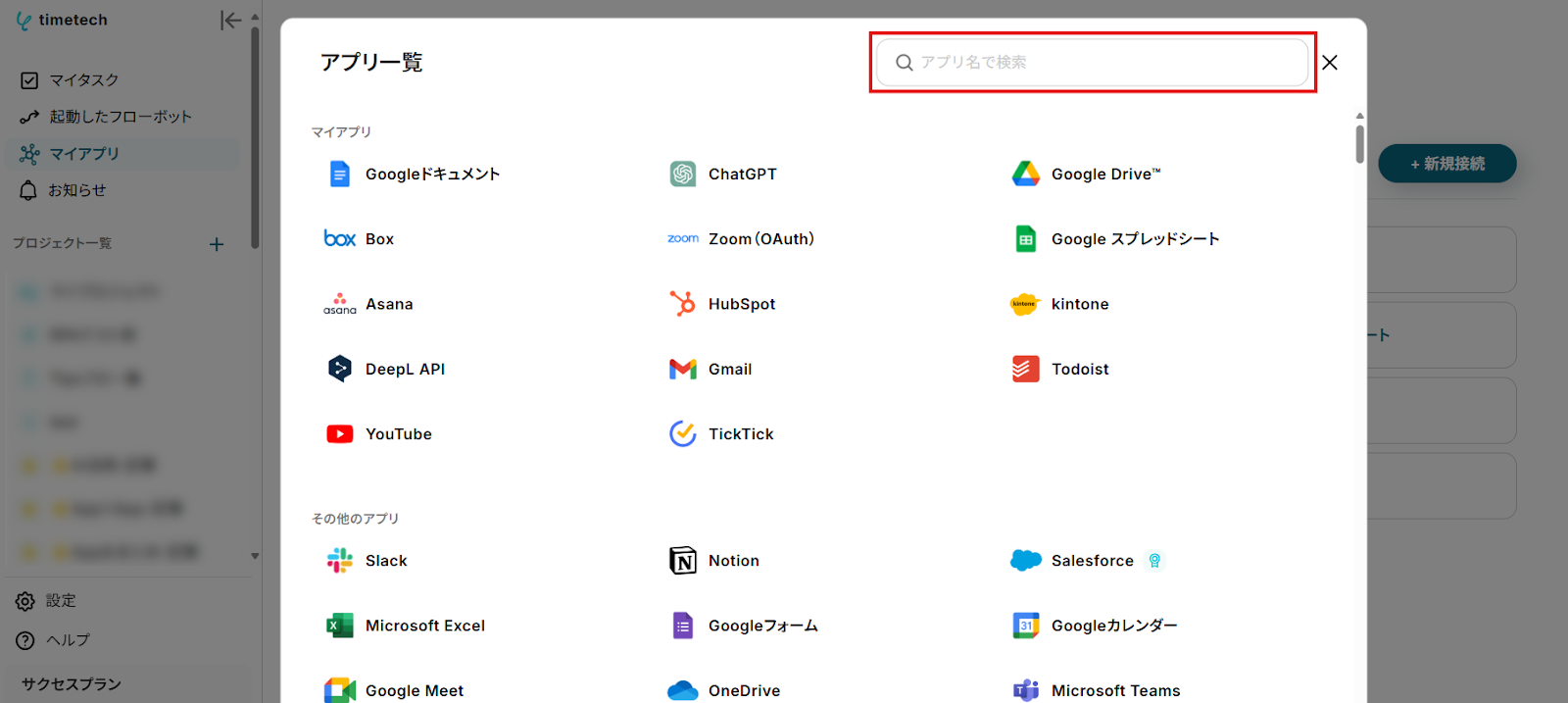Screen dimensions: 1568x703
Task: Click the 新規接続 button
Action: [1446, 164]
